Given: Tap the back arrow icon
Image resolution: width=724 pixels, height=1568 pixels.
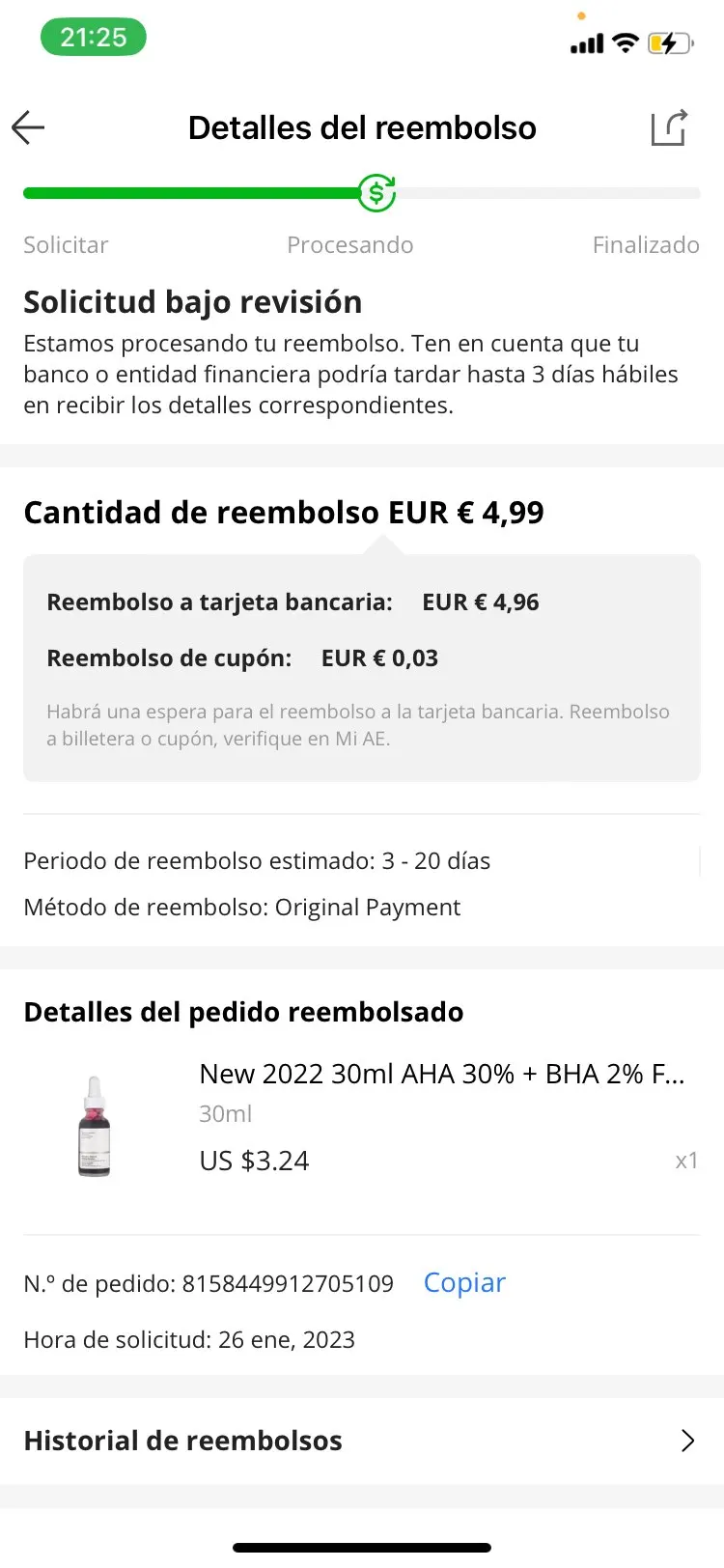Looking at the screenshot, I should click(x=29, y=127).
